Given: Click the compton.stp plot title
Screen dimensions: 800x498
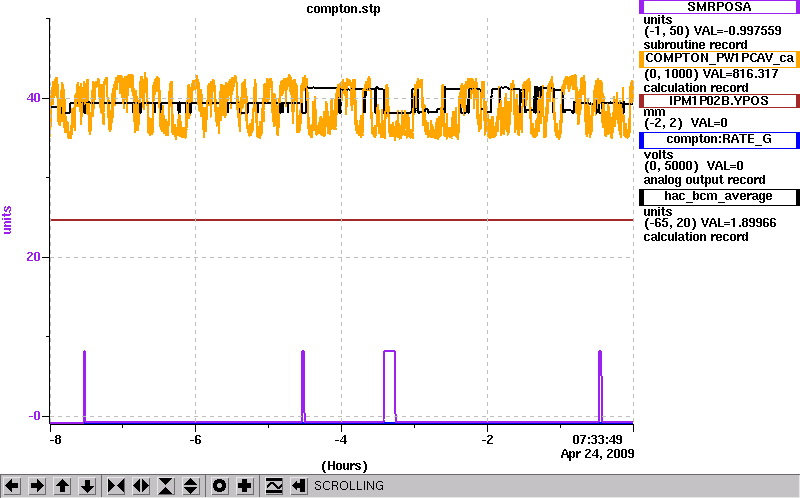Looking at the screenshot, I should [x=343, y=9].
